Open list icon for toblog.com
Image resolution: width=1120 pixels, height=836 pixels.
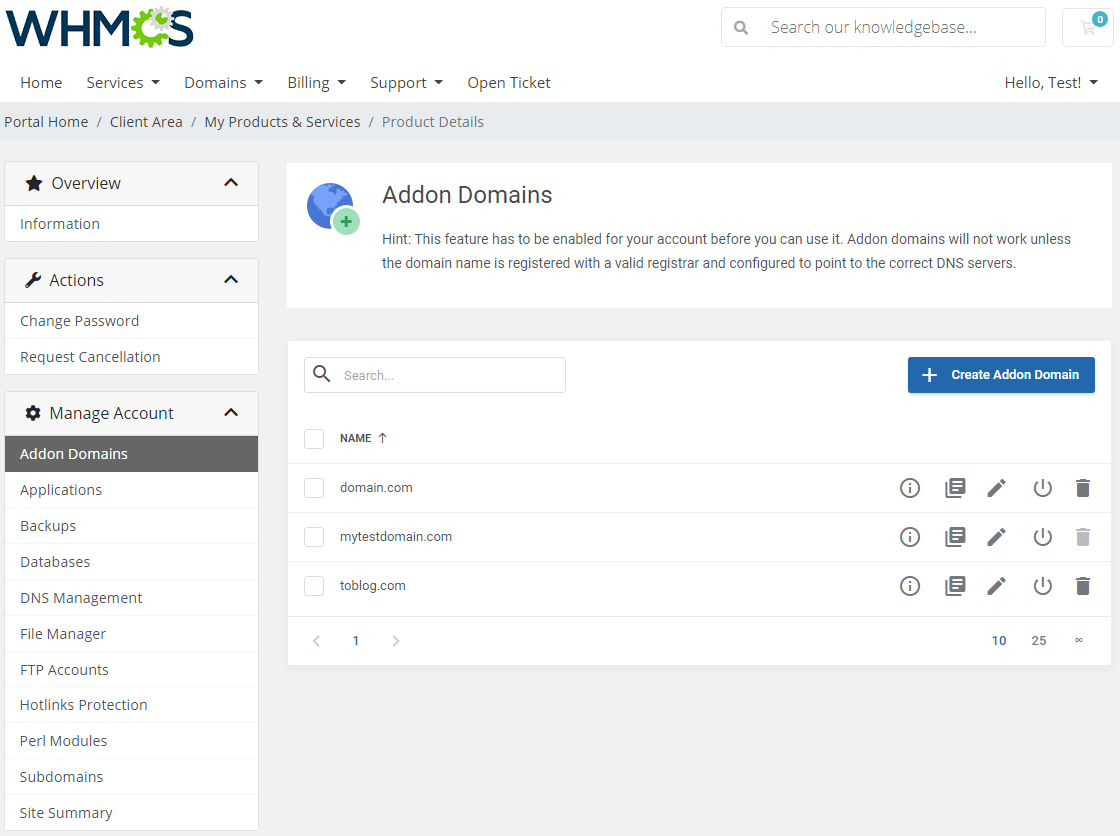point(955,586)
